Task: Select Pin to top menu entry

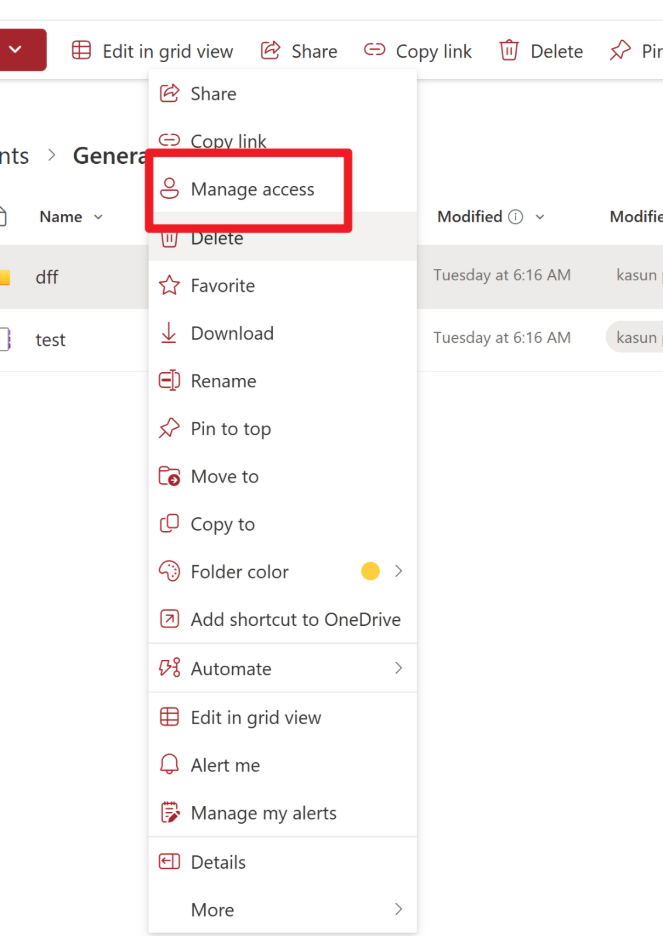Action: pyautogui.click(x=282, y=428)
